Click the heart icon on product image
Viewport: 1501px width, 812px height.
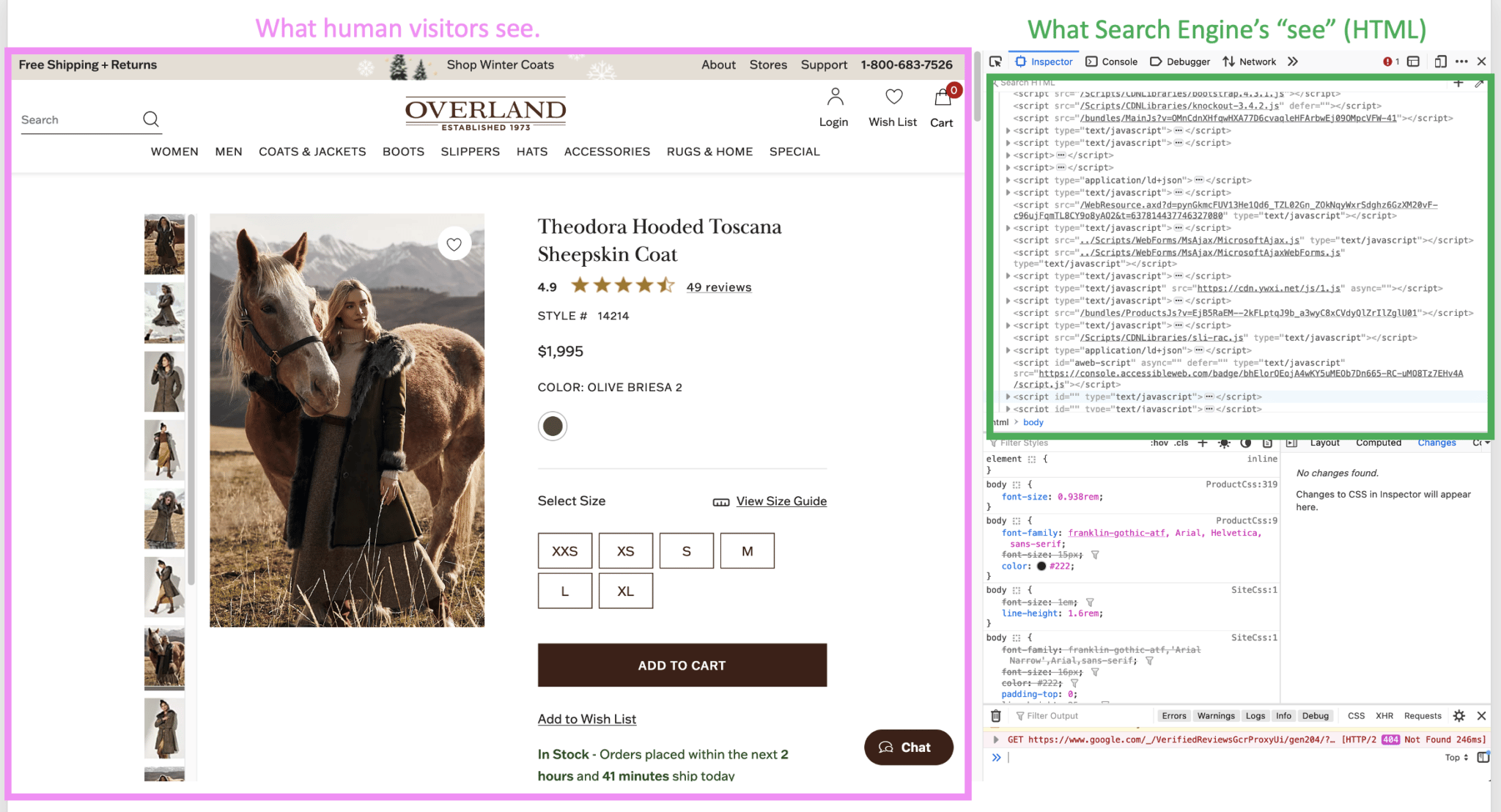point(454,244)
